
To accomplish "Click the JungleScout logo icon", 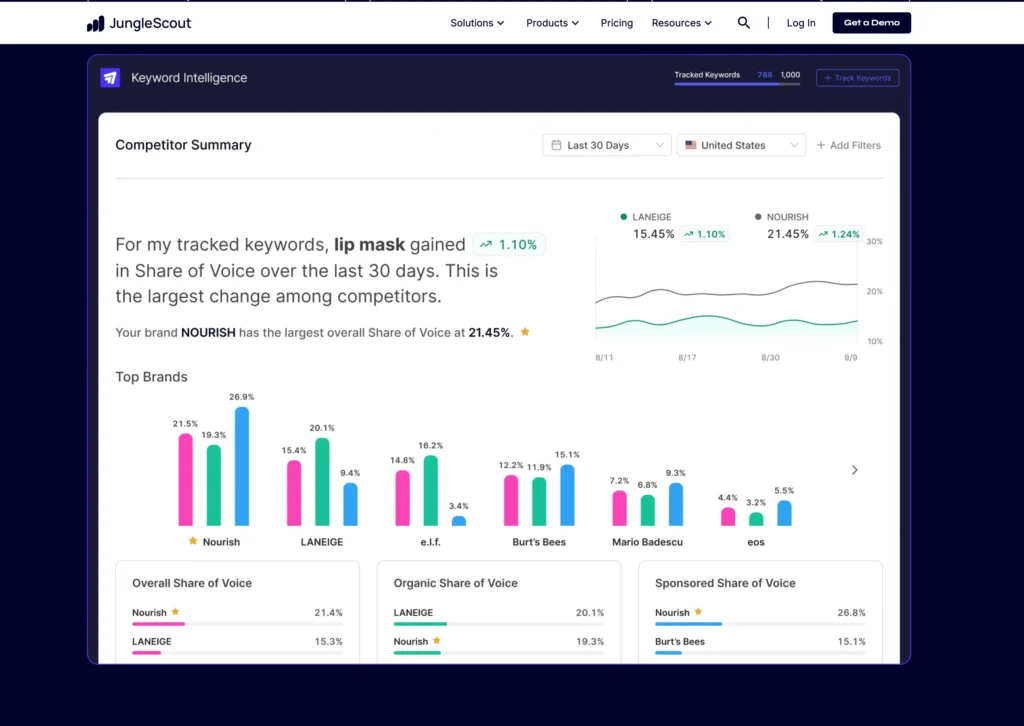I will [x=95, y=23].
